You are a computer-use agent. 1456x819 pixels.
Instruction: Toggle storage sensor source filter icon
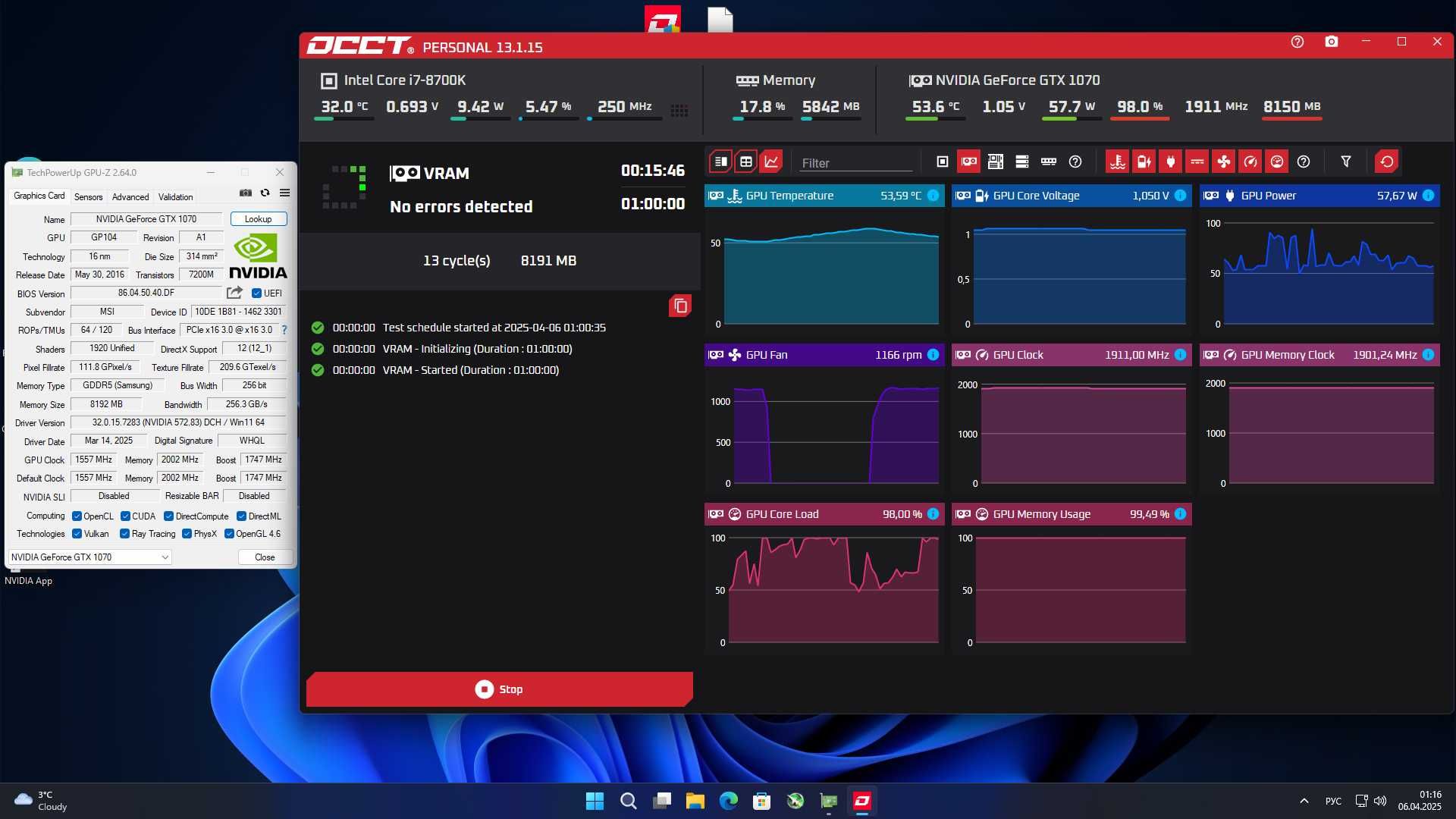(x=1022, y=162)
